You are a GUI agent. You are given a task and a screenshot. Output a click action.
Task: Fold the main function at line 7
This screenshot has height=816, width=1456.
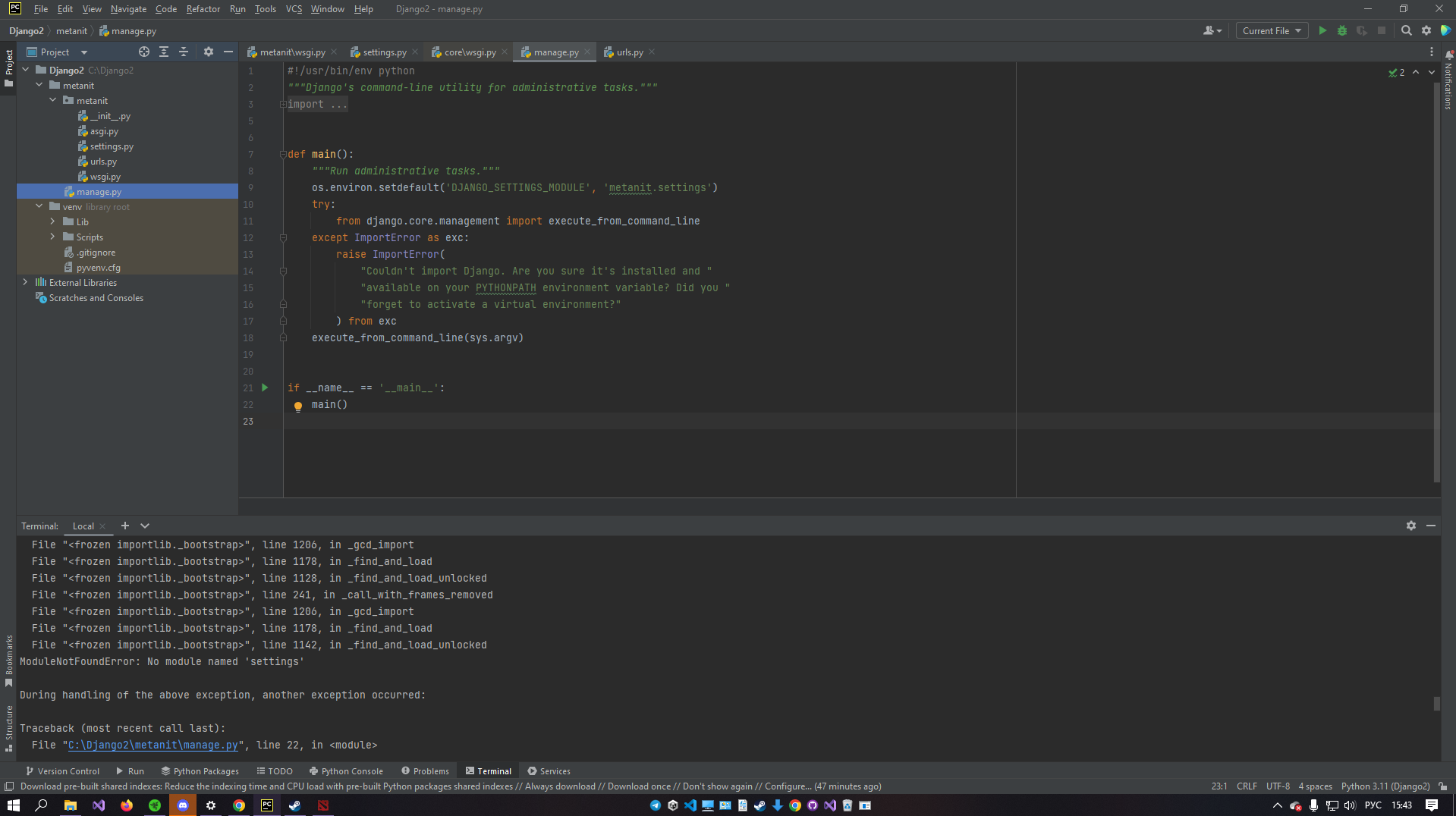coord(283,155)
